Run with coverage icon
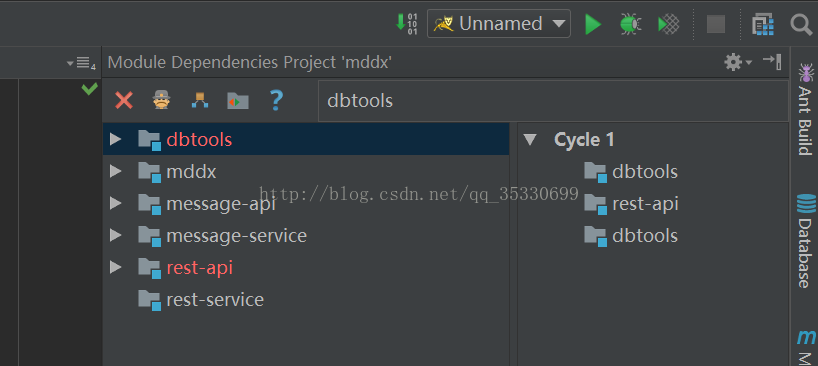The width and height of the screenshot is (818, 366). 669,24
